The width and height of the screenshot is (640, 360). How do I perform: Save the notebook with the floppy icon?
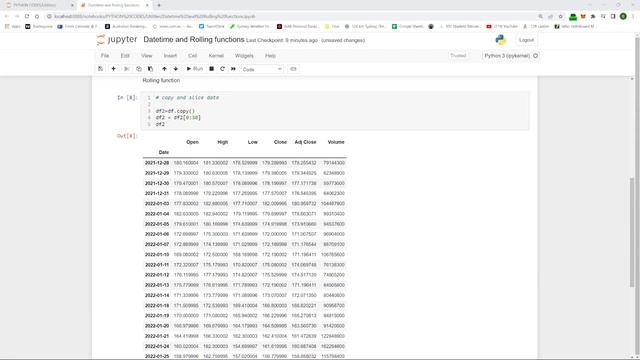point(100,69)
